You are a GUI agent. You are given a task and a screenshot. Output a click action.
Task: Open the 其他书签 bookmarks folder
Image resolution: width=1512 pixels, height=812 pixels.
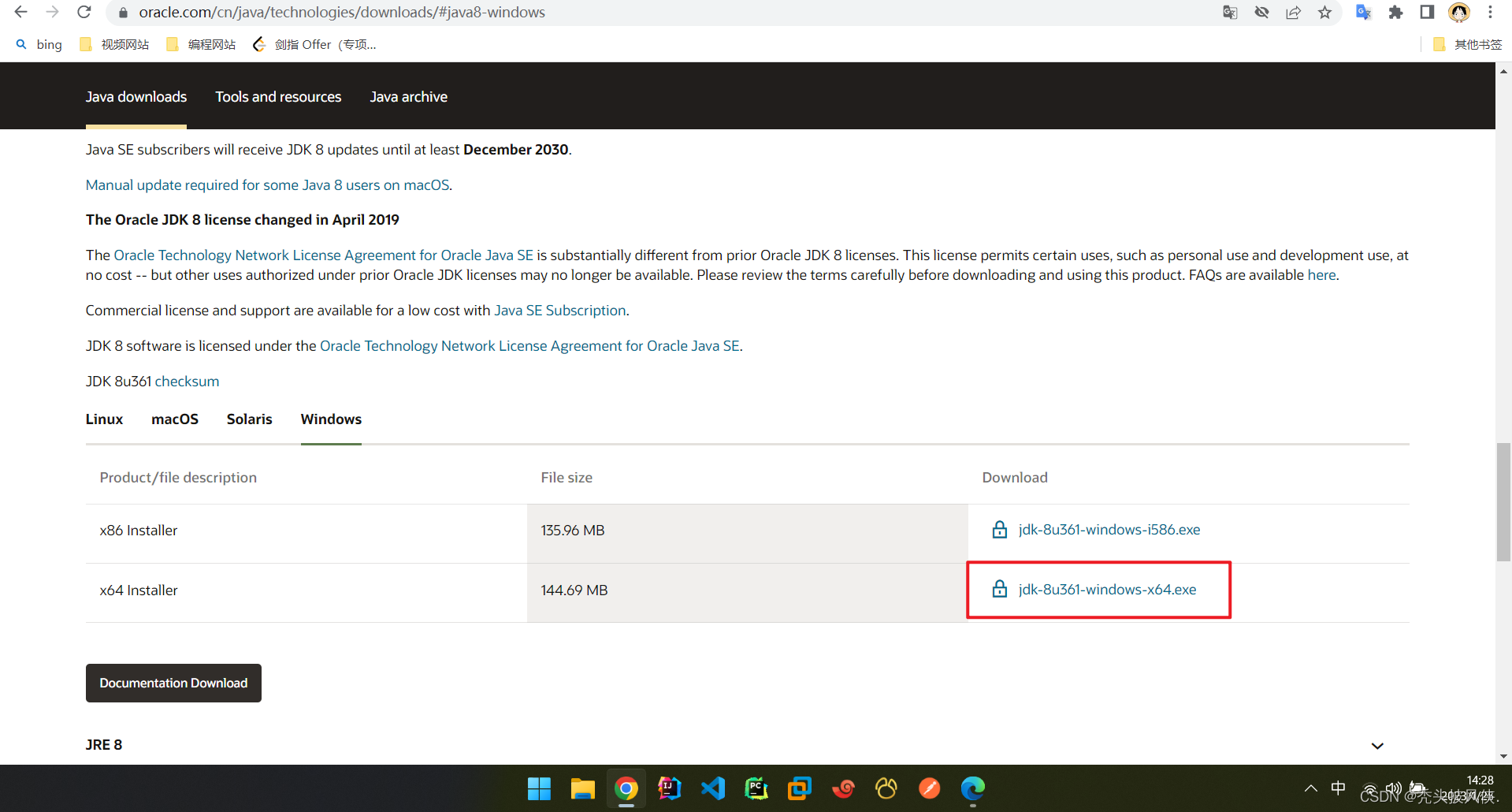pos(1467,44)
